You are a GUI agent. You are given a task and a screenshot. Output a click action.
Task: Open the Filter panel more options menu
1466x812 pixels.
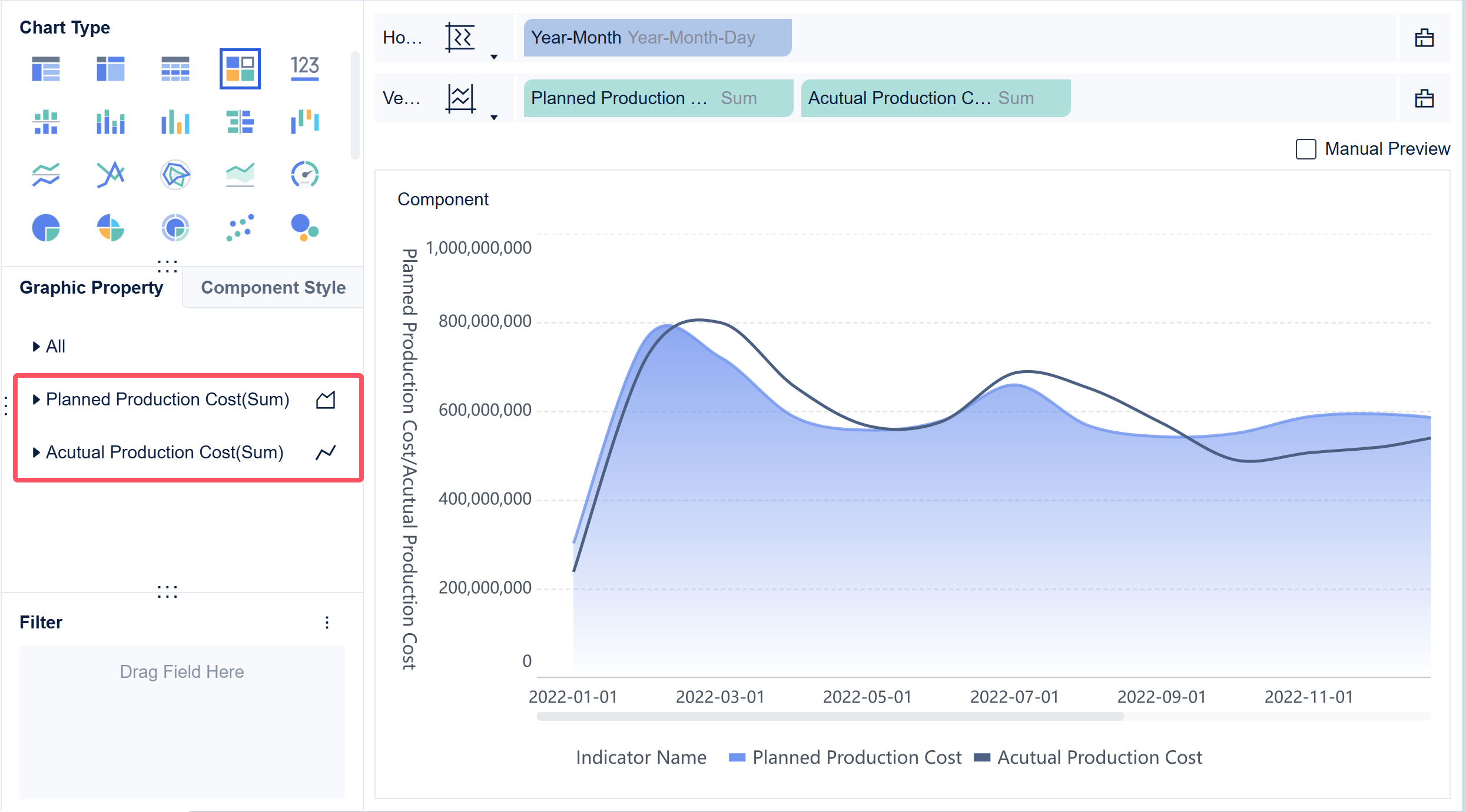coord(327,623)
